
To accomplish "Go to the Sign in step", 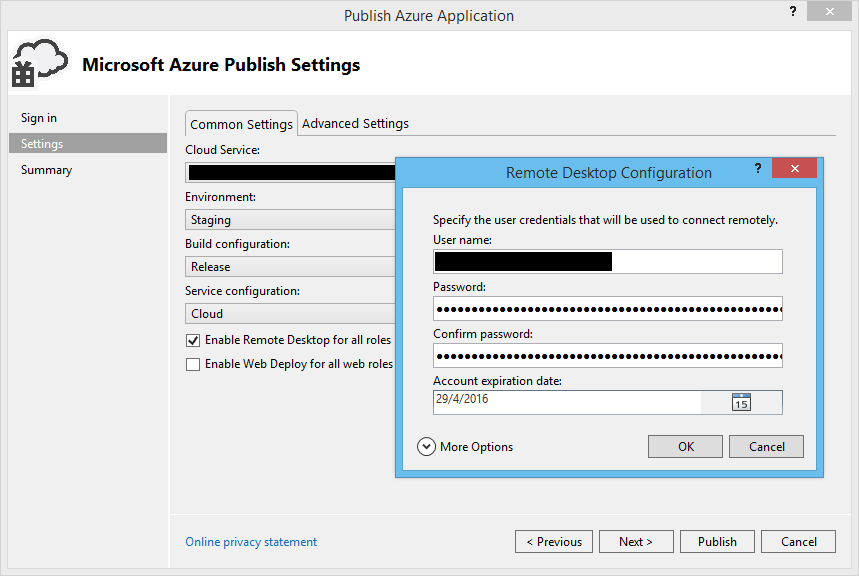I will click(x=39, y=118).
